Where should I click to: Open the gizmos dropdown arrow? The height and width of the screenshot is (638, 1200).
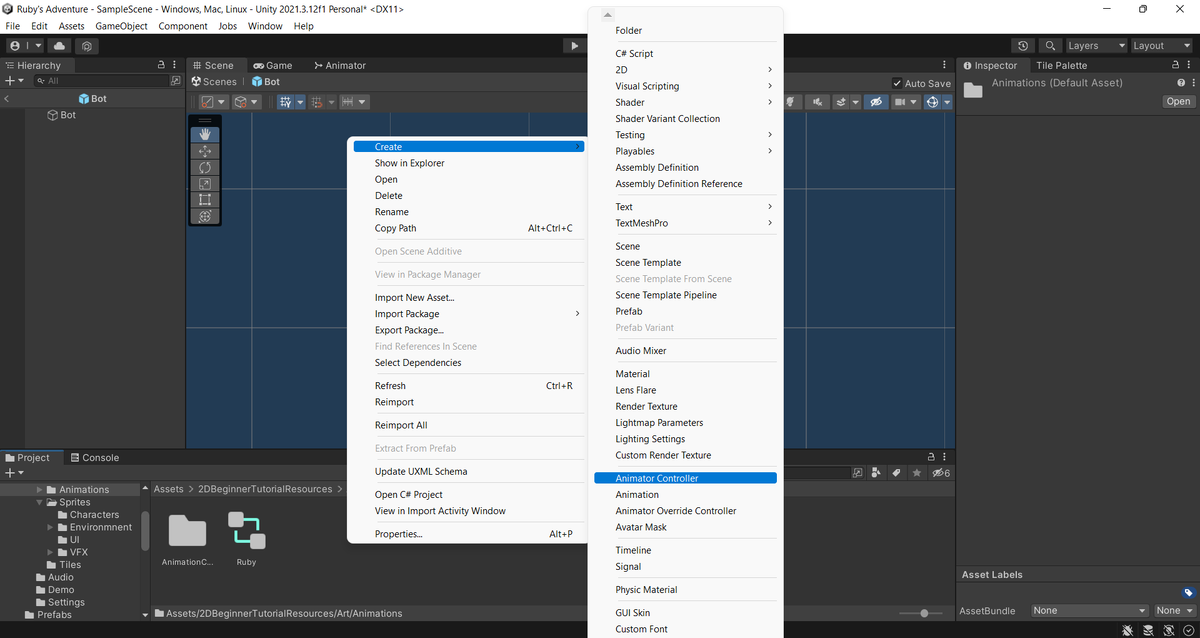pyautogui.click(x=945, y=102)
